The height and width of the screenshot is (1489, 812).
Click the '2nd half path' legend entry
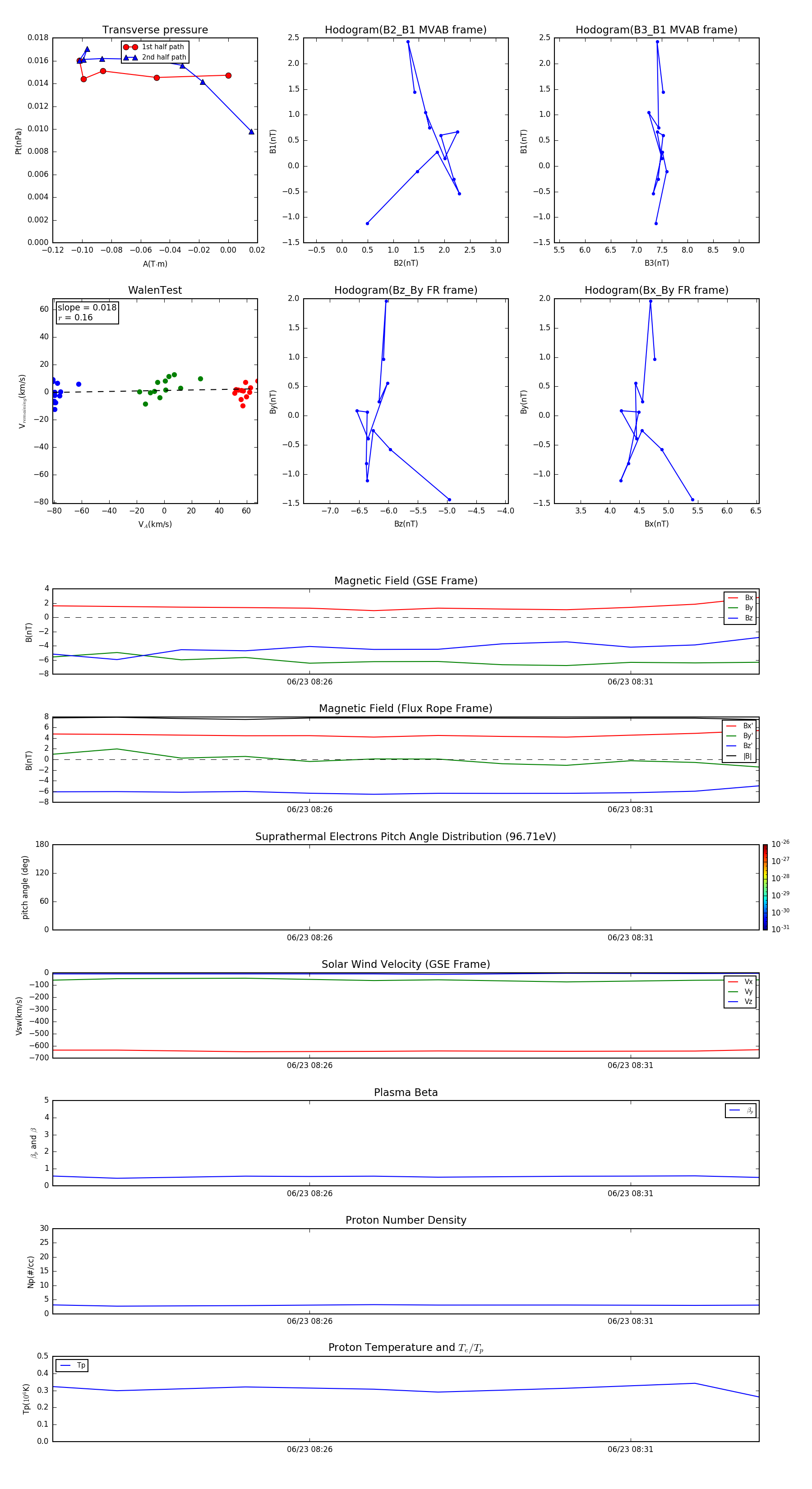(x=155, y=57)
